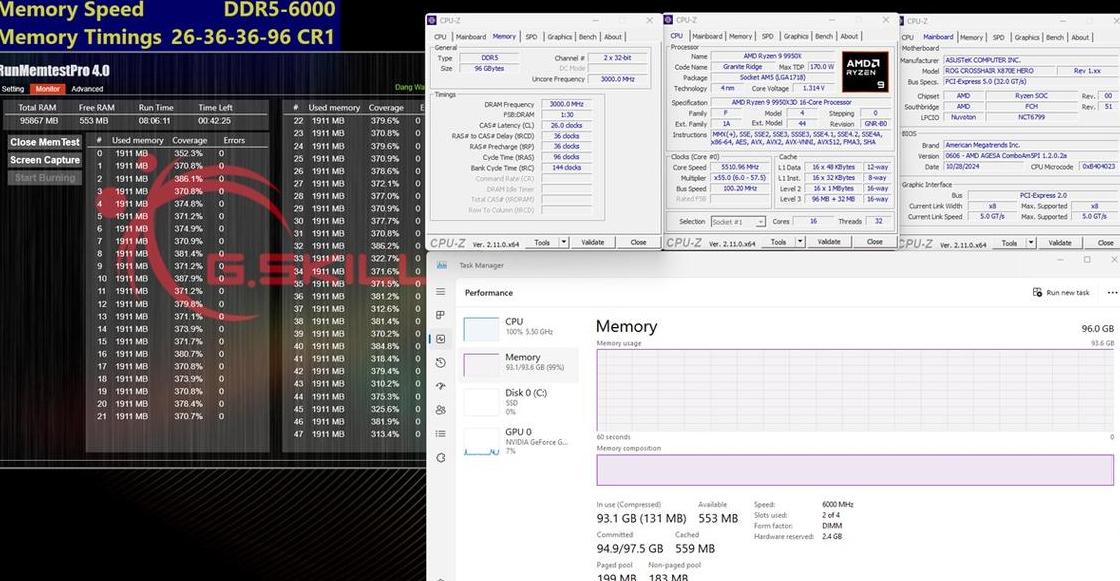The width and height of the screenshot is (1120, 581).
Task: Click the Performance heading in Task Manager
Action: (x=489, y=293)
